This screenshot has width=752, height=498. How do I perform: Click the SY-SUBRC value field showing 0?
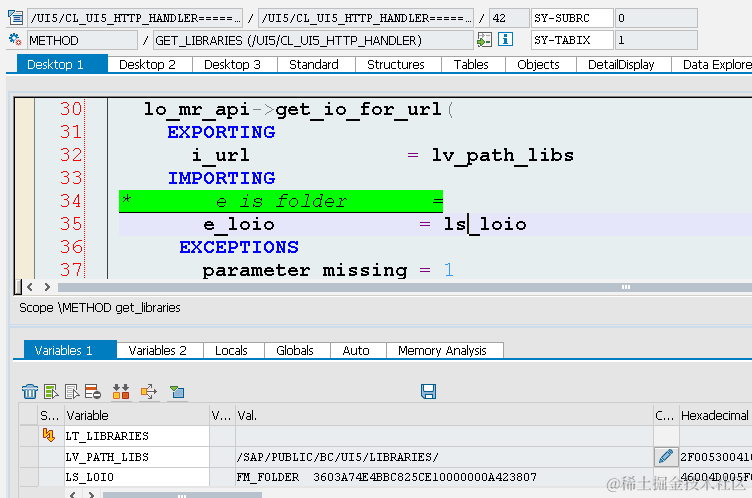tap(656, 18)
